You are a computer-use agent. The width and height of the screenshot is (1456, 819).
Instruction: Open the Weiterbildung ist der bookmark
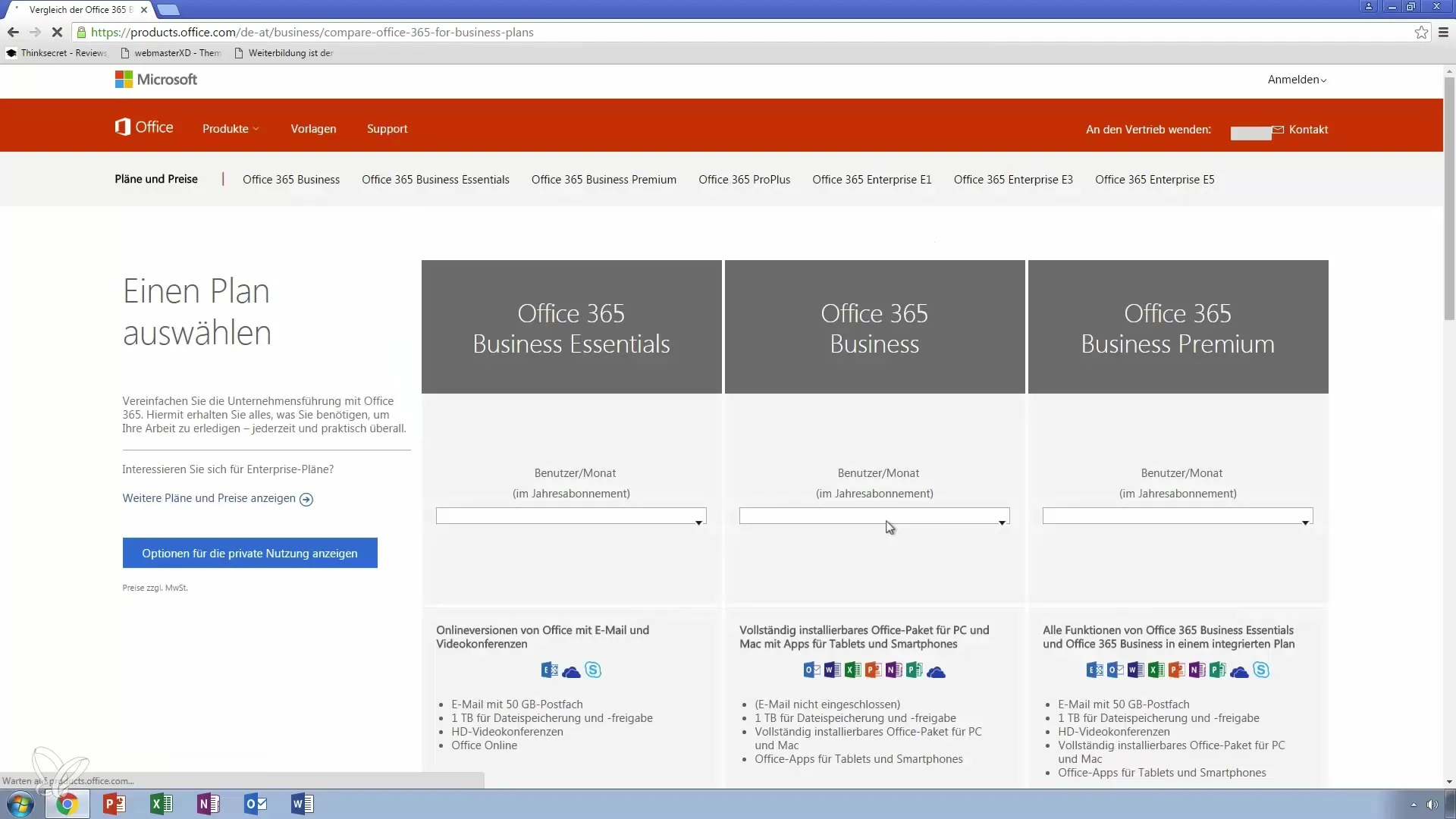(x=284, y=53)
